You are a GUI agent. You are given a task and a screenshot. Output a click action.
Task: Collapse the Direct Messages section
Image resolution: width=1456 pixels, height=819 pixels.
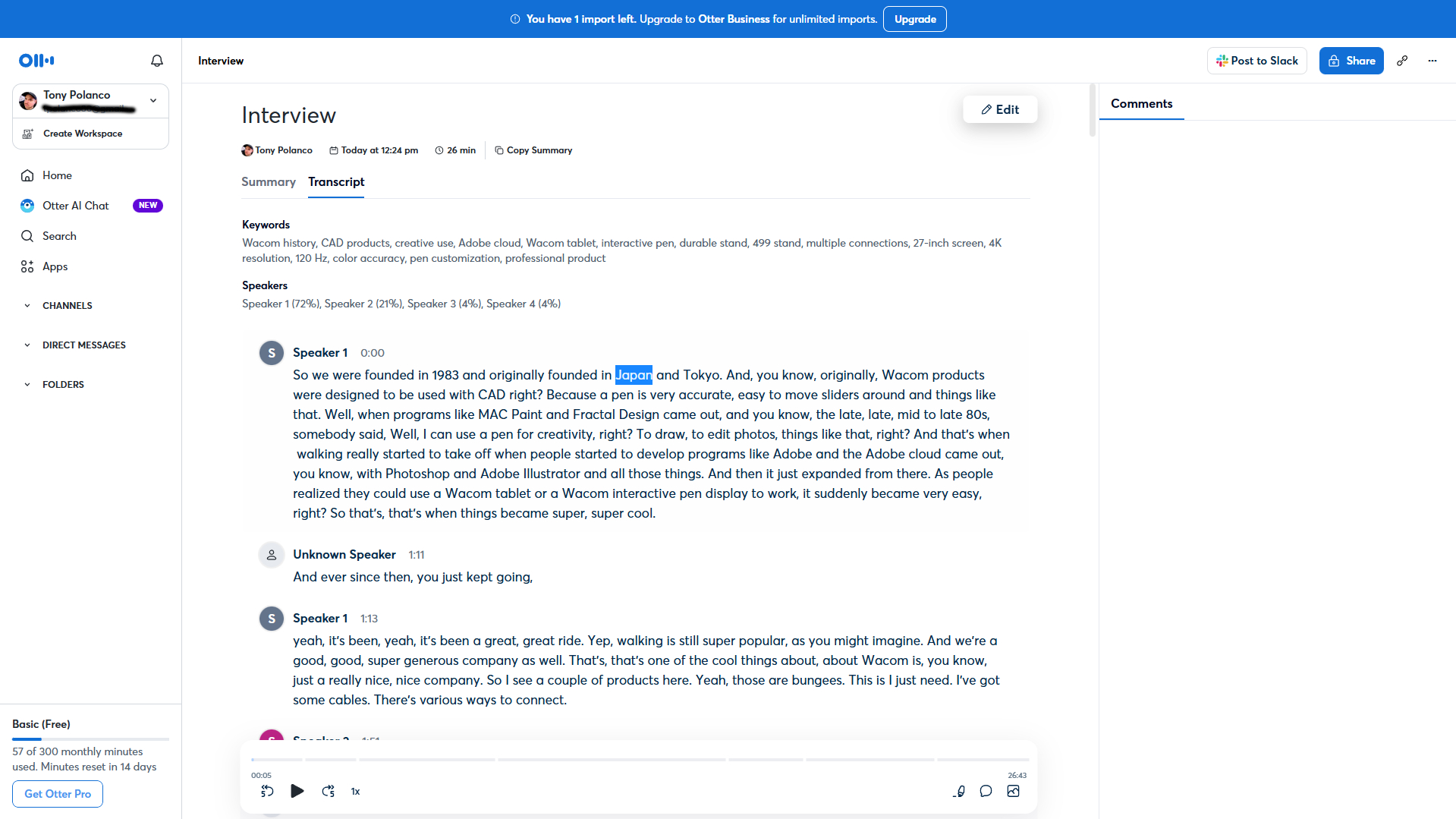click(x=27, y=345)
